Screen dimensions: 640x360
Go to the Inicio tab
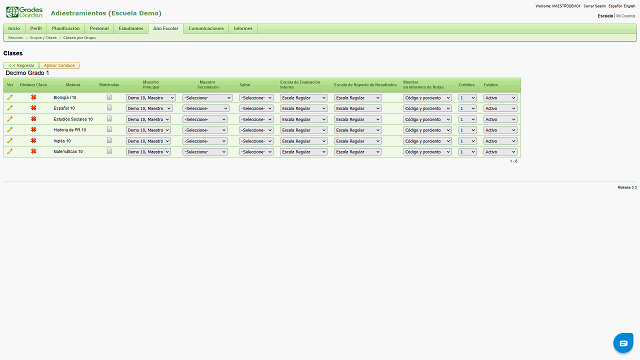click(14, 29)
